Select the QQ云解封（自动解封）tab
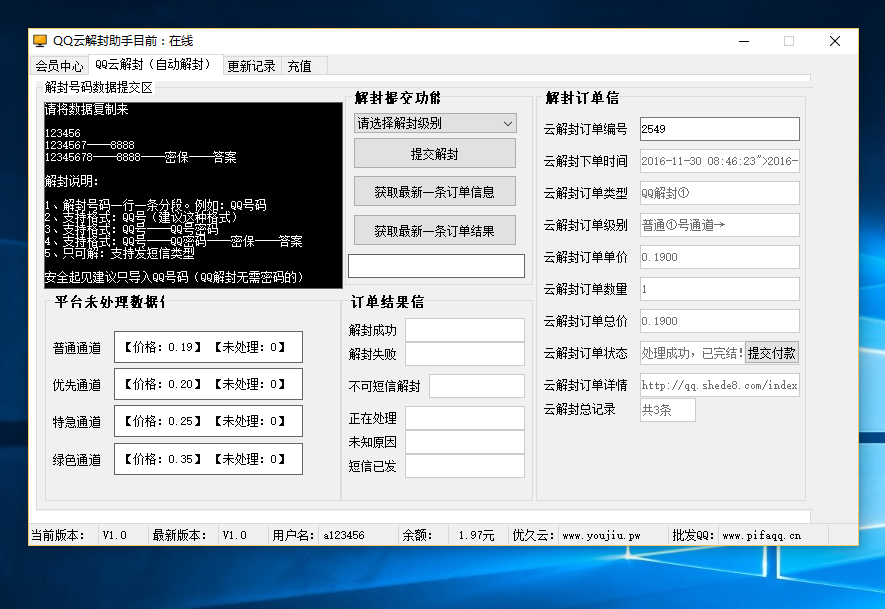Viewport: 885px width, 609px height. (x=155, y=64)
